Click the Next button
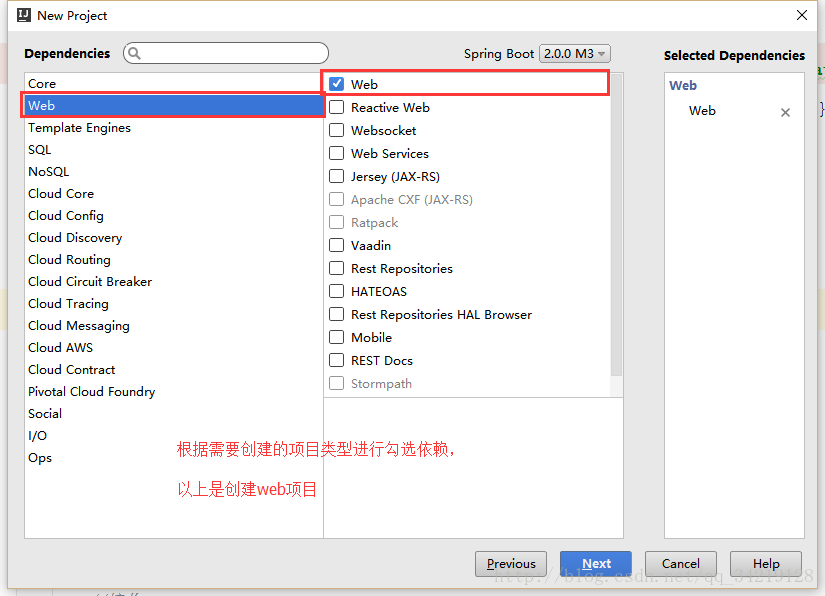This screenshot has height=596, width=825. pyautogui.click(x=595, y=564)
